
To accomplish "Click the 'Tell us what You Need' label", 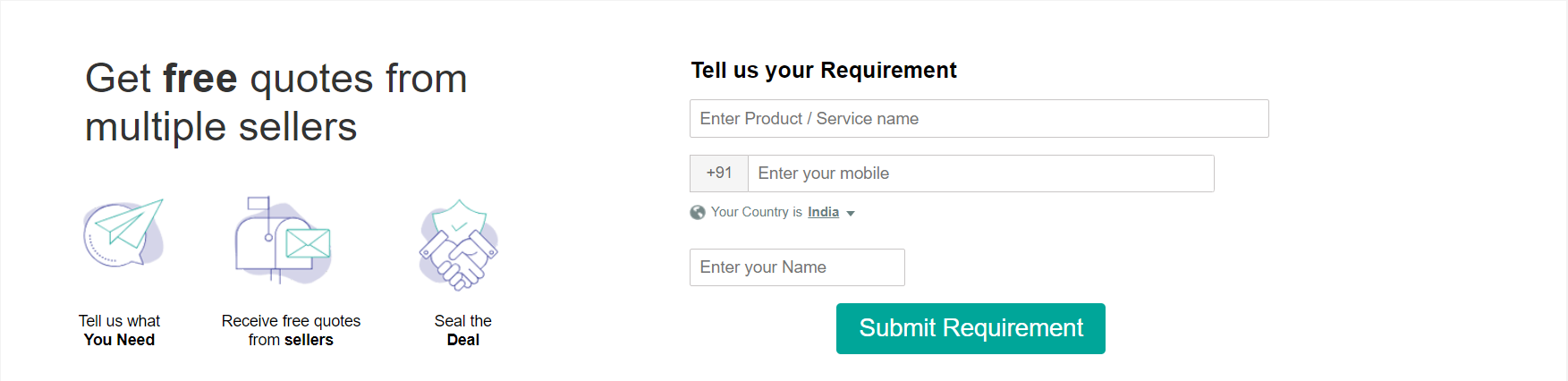I will point(119,330).
